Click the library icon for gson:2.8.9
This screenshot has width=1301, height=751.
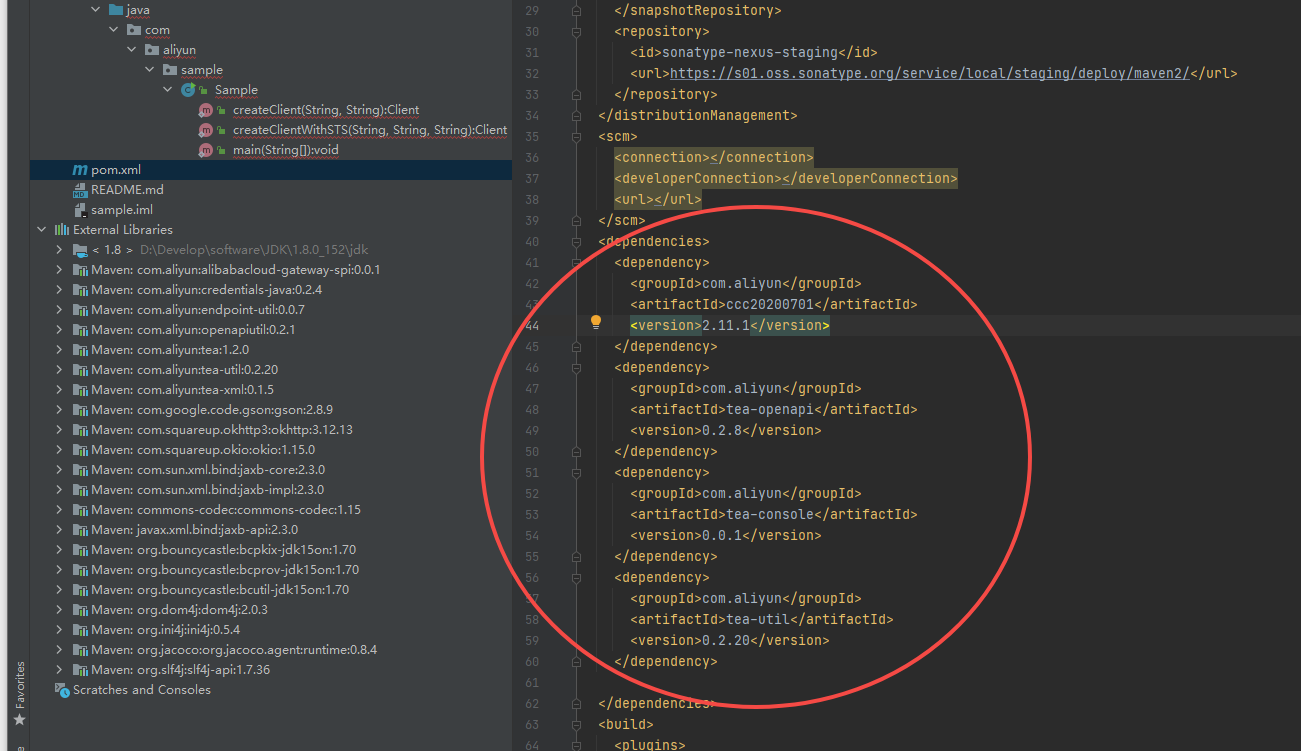80,410
